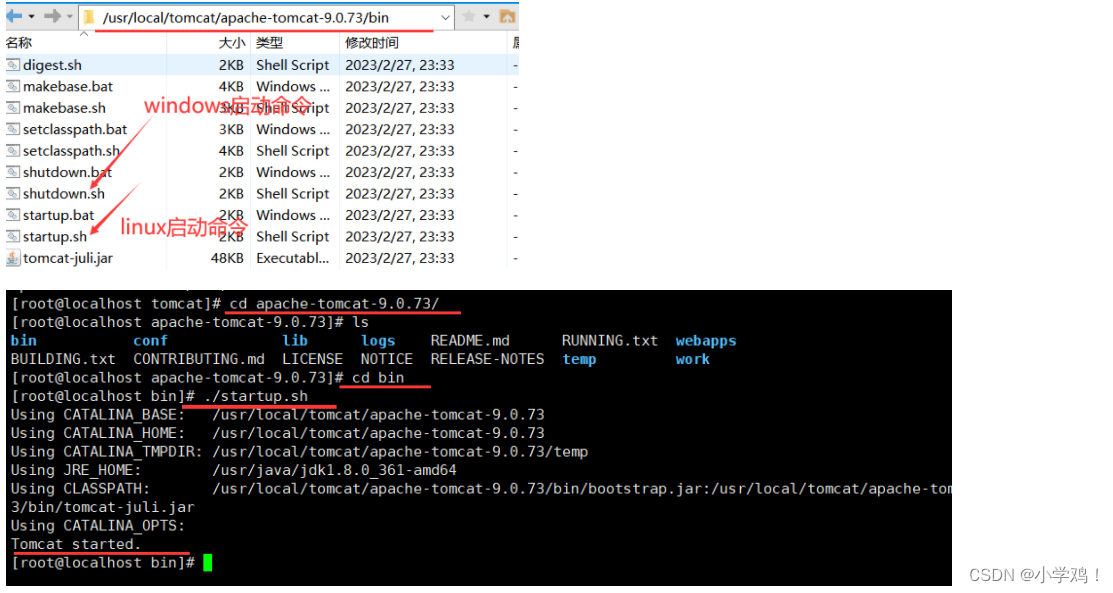Click the './startup.sh' command text
The image size is (1113, 593).
[256, 396]
